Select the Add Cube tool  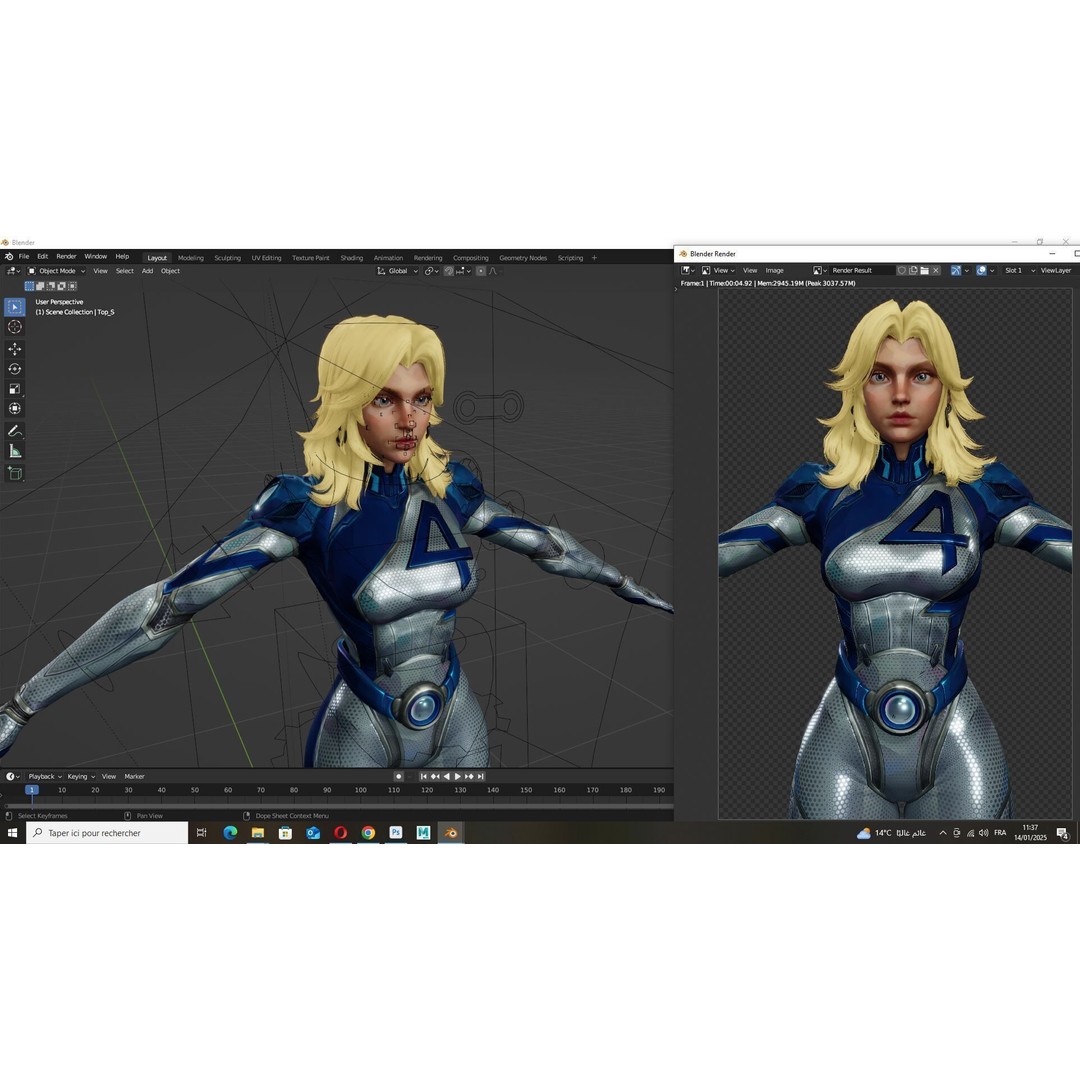[14, 473]
